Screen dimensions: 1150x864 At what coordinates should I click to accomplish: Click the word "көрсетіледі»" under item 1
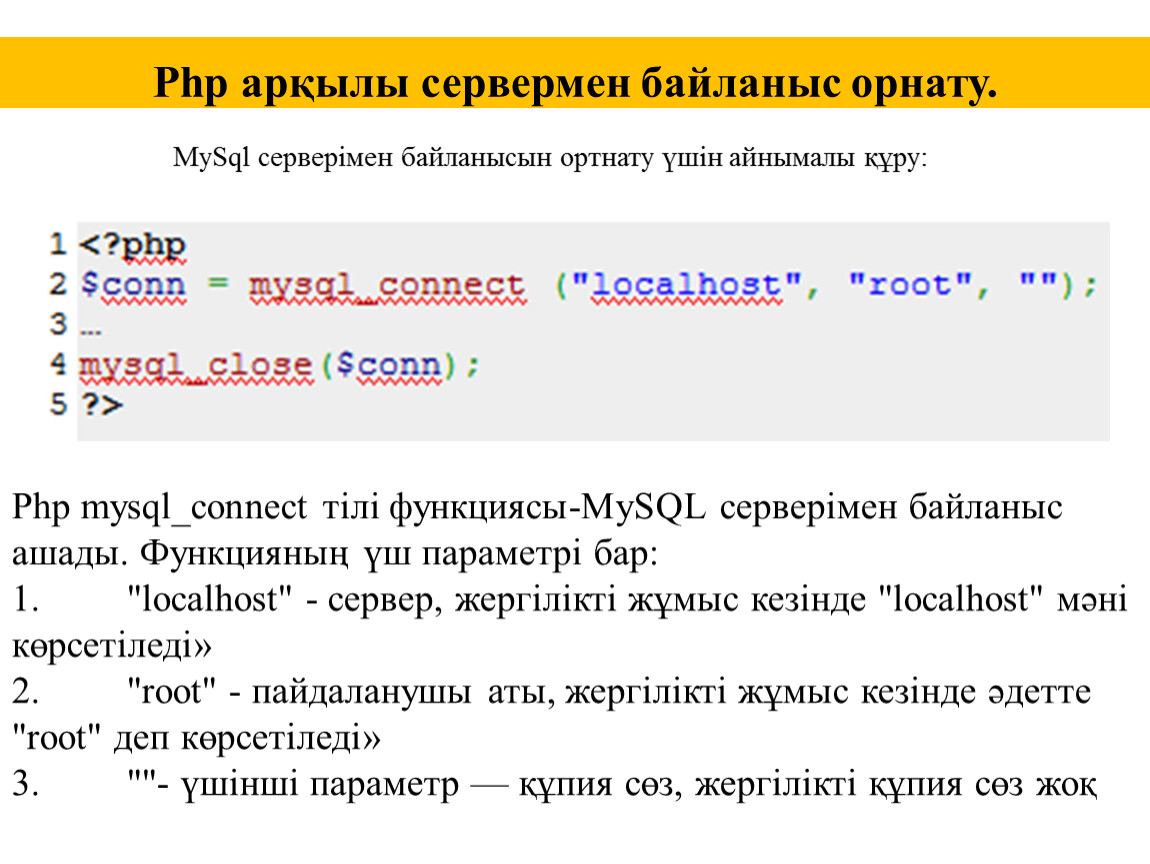coord(111,647)
